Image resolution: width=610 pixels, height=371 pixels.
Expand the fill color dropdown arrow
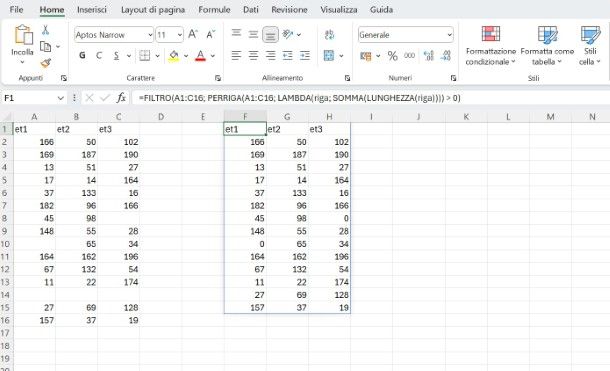point(186,56)
